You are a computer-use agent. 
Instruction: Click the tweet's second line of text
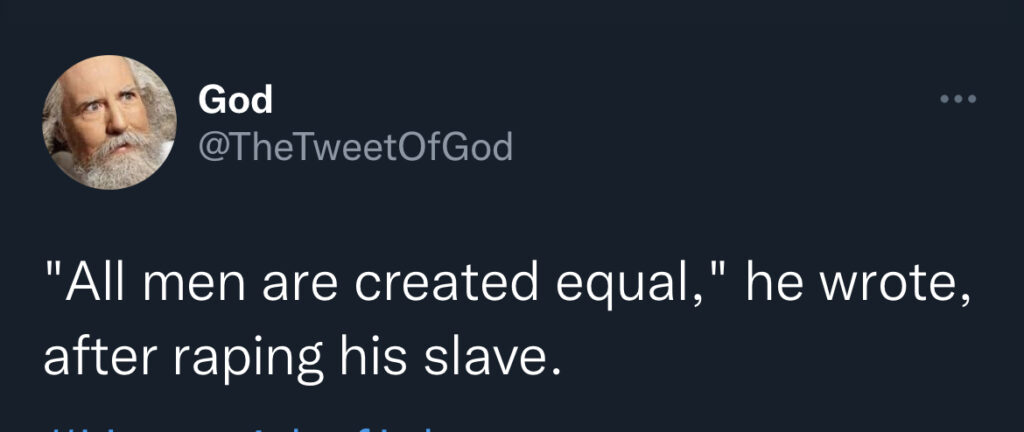pyautogui.click(x=302, y=359)
